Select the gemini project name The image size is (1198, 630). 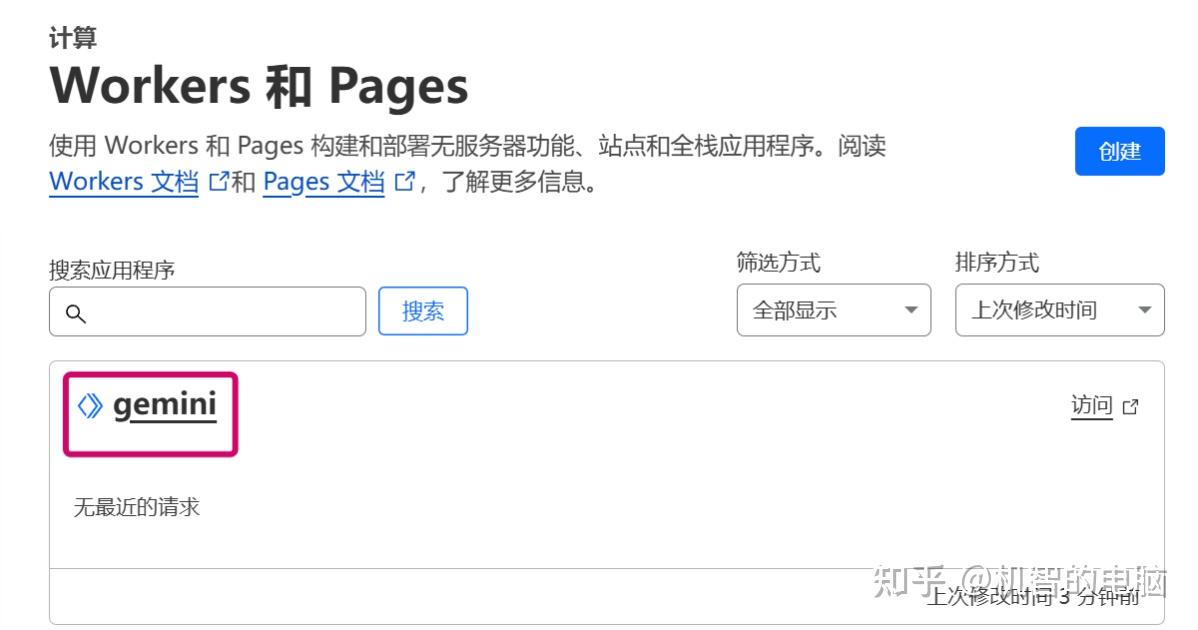tap(166, 406)
